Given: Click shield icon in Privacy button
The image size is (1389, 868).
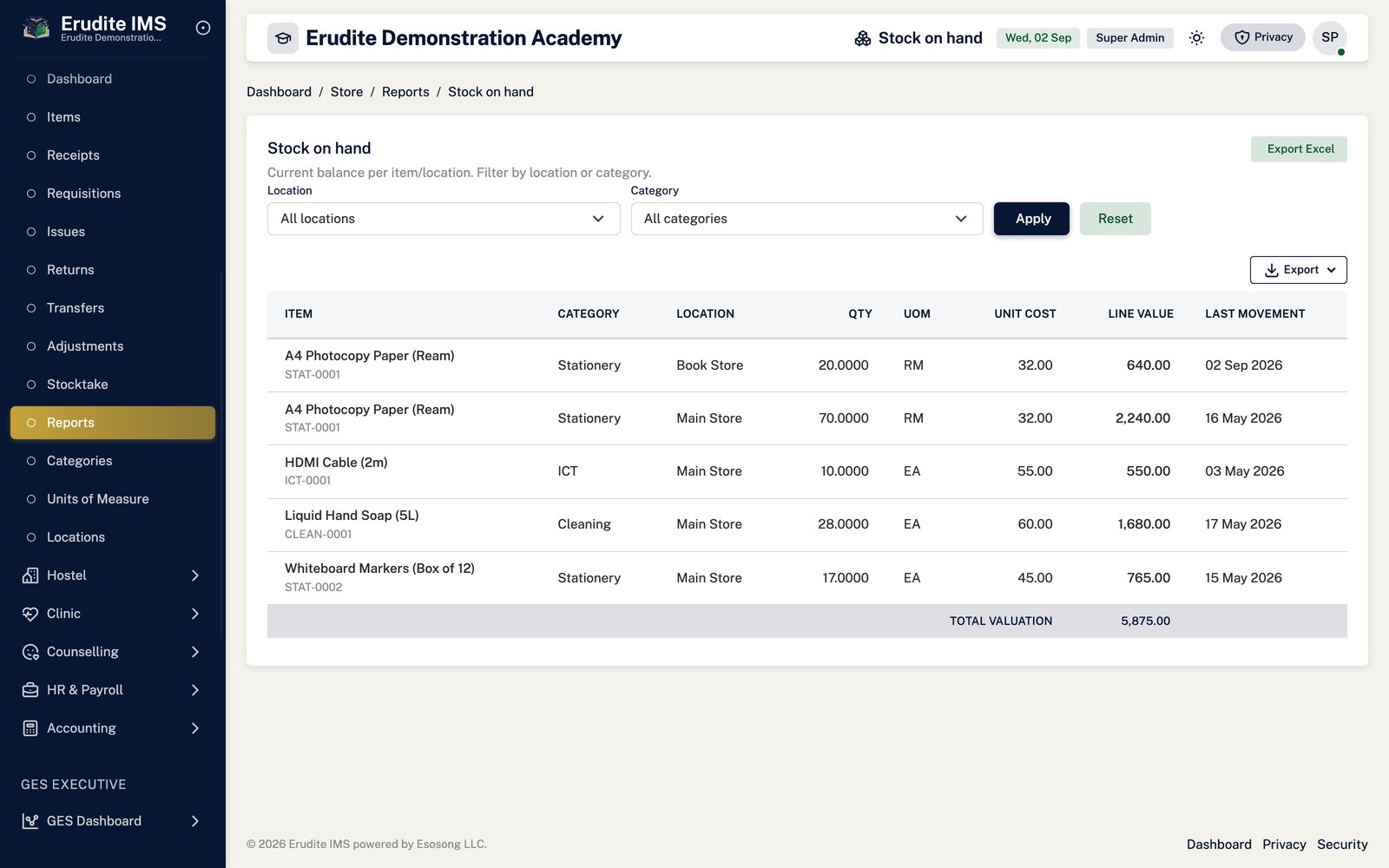Looking at the screenshot, I should [1242, 37].
